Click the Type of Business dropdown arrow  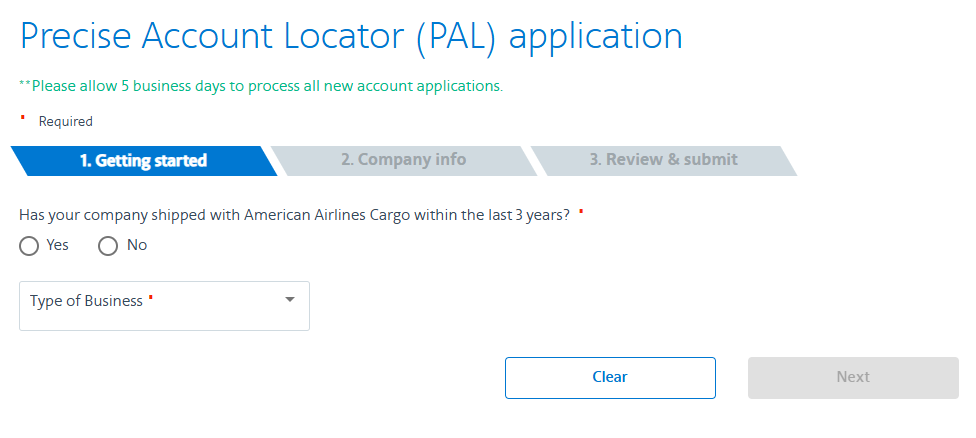[290, 299]
